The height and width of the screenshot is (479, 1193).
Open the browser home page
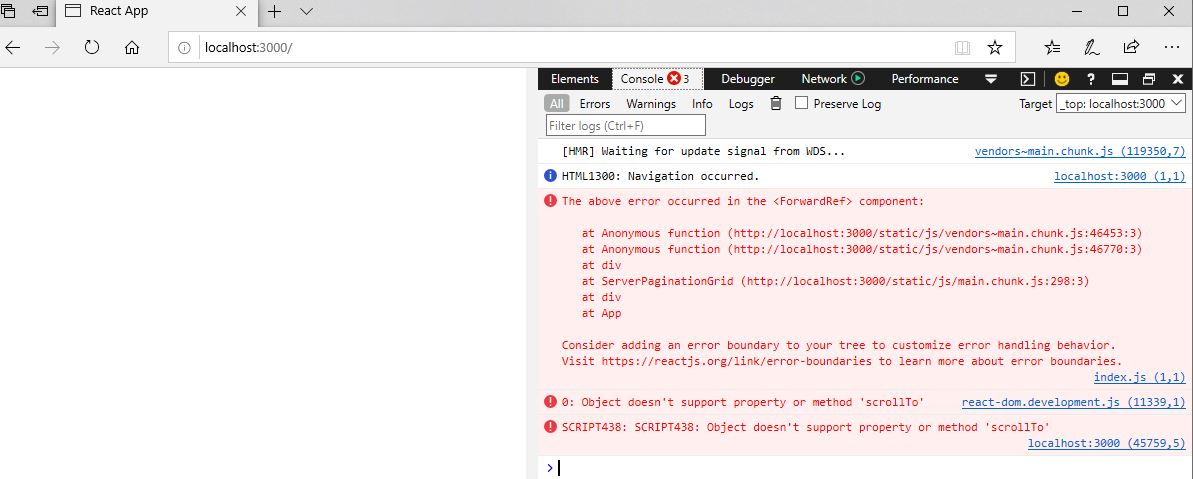tap(132, 48)
